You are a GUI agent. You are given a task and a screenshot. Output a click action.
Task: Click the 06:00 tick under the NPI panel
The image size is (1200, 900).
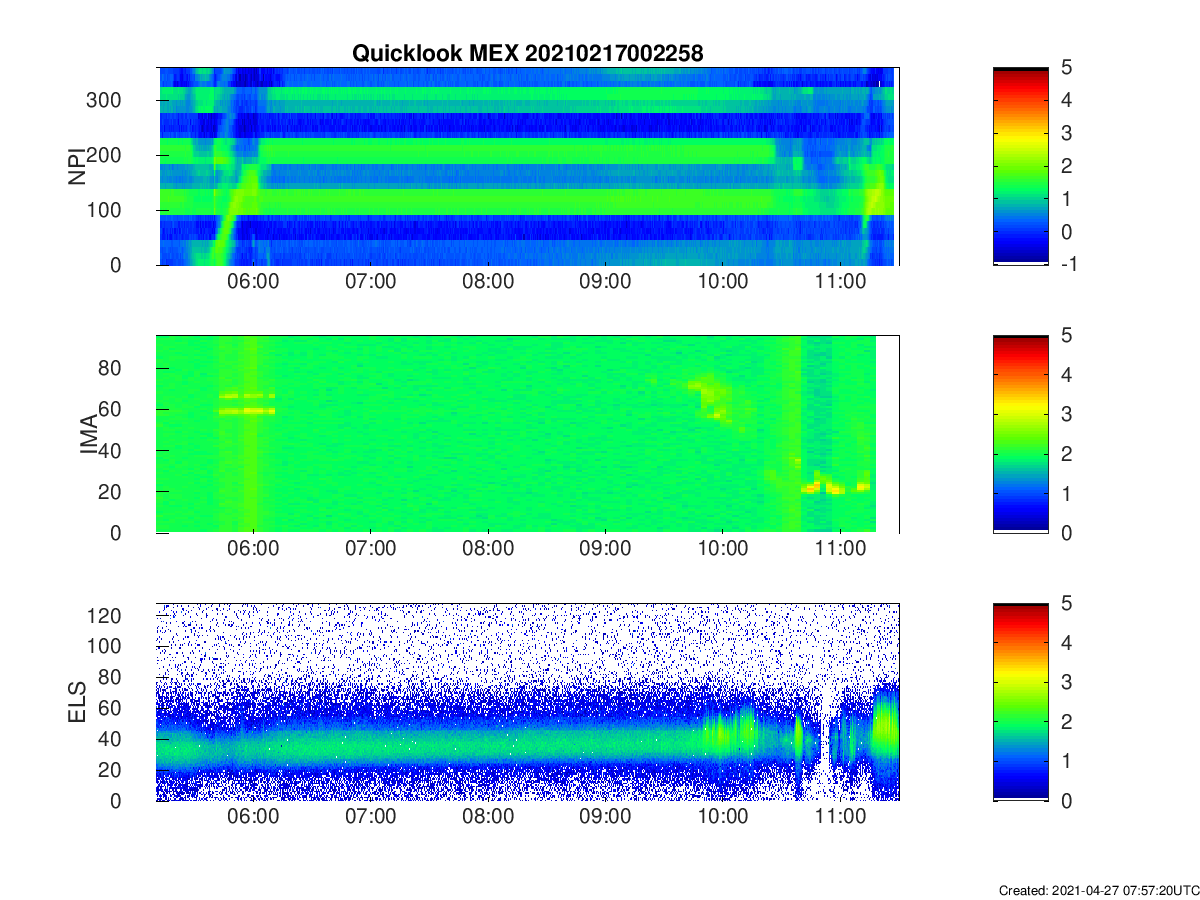click(253, 282)
